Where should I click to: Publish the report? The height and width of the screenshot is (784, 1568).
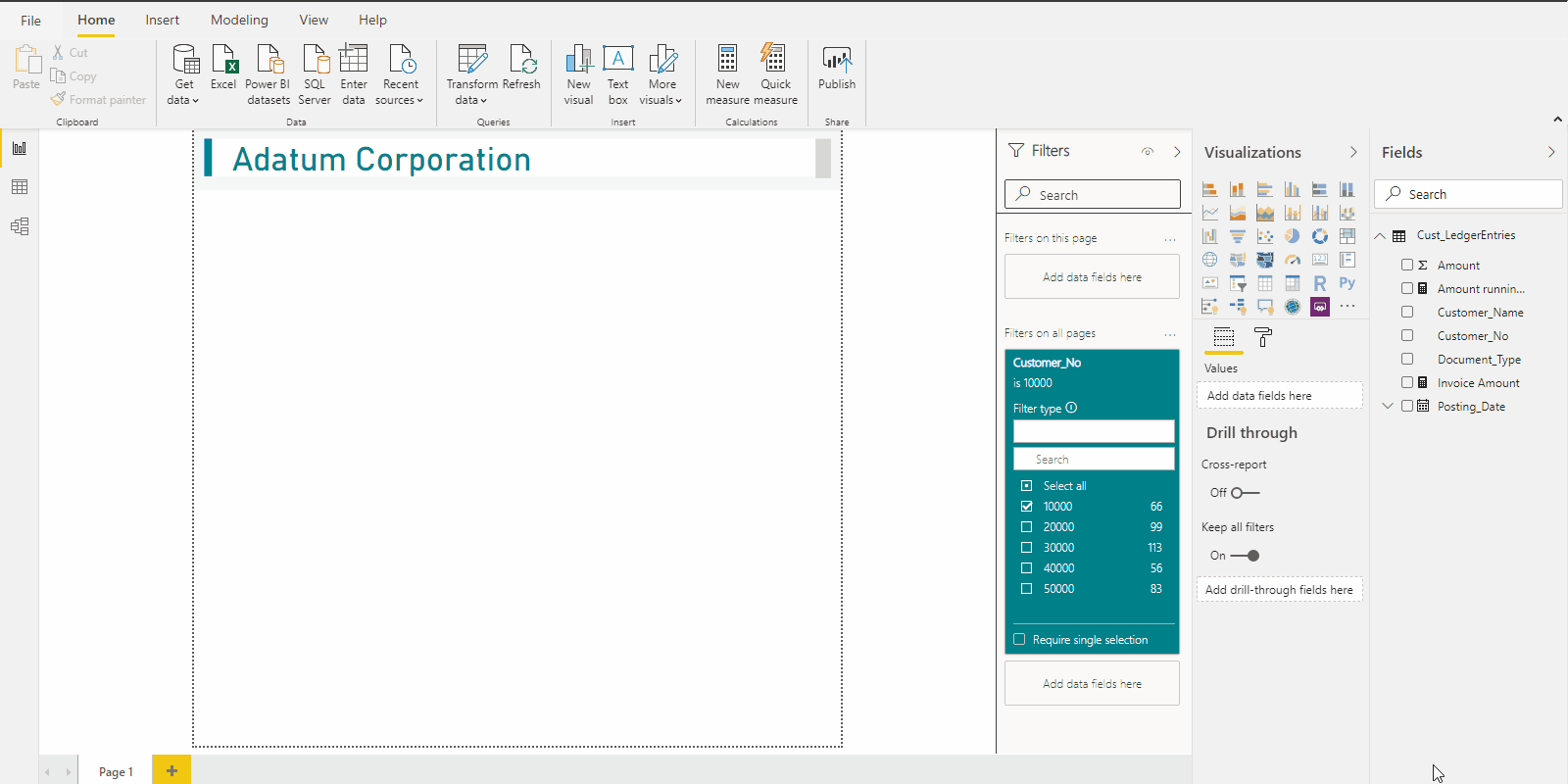pyautogui.click(x=837, y=69)
